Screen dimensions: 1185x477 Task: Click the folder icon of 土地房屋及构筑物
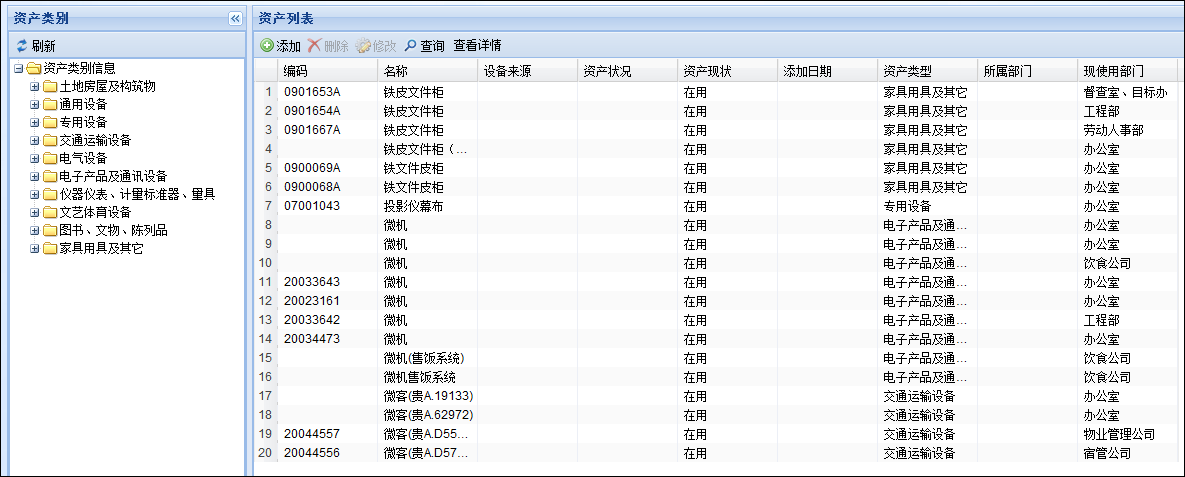click(50, 86)
